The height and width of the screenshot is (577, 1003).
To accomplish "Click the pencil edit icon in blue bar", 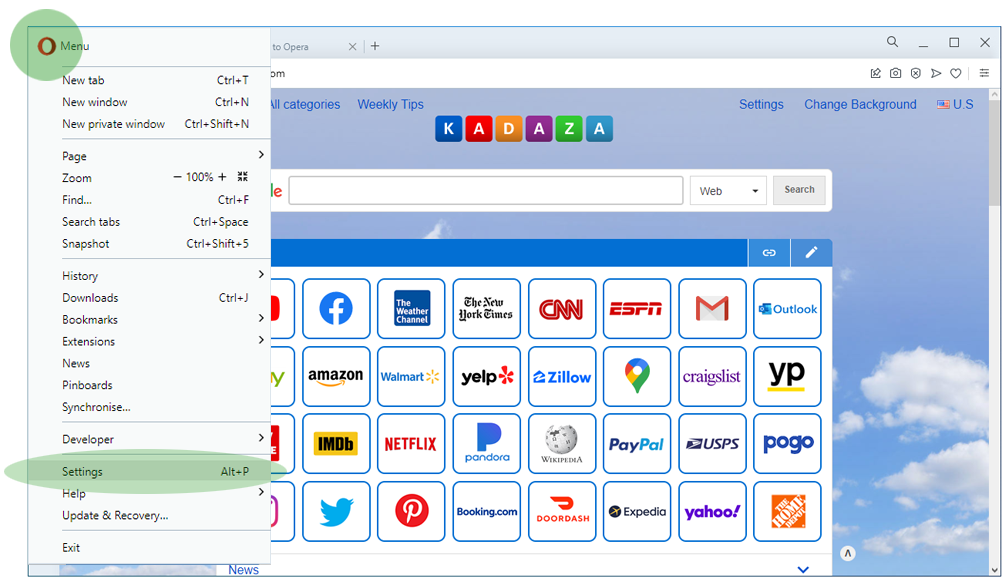I will [x=811, y=253].
